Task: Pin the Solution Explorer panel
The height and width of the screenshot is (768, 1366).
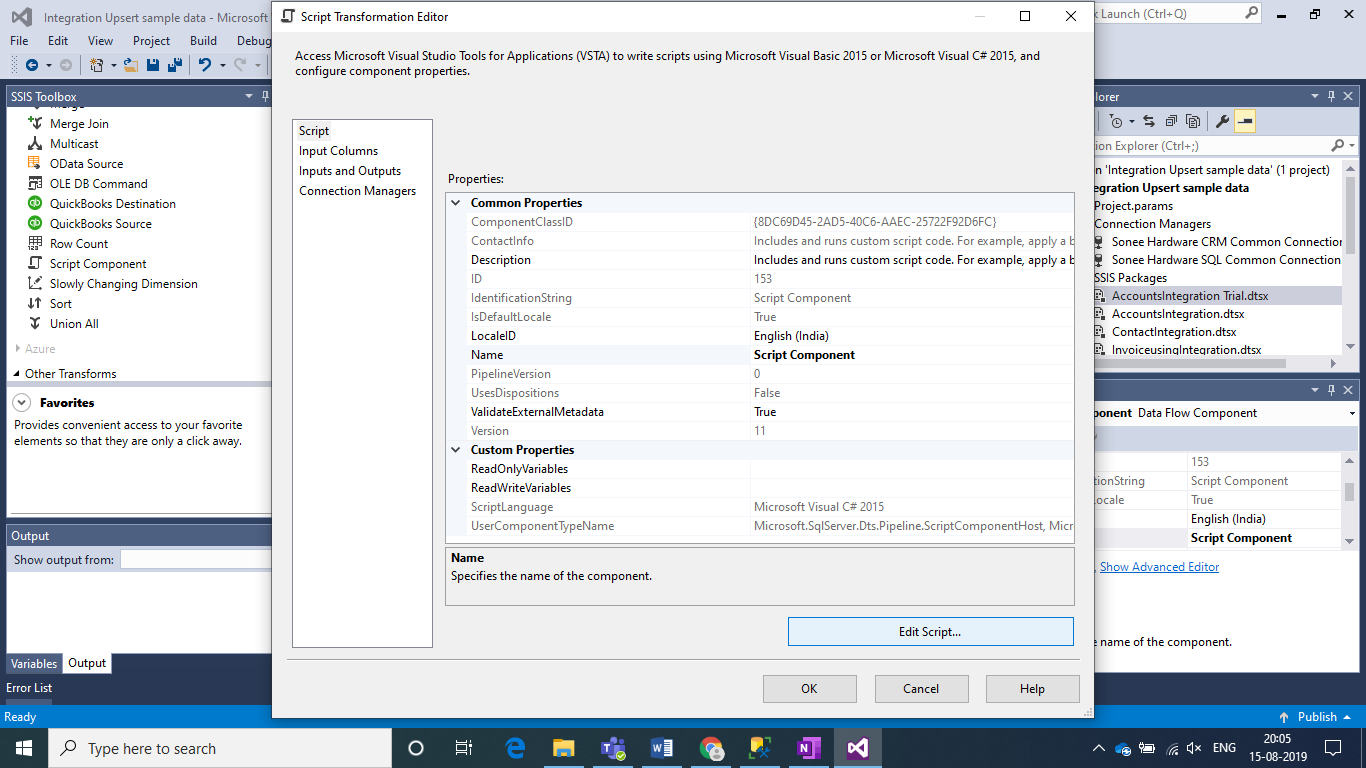Action: point(1330,96)
